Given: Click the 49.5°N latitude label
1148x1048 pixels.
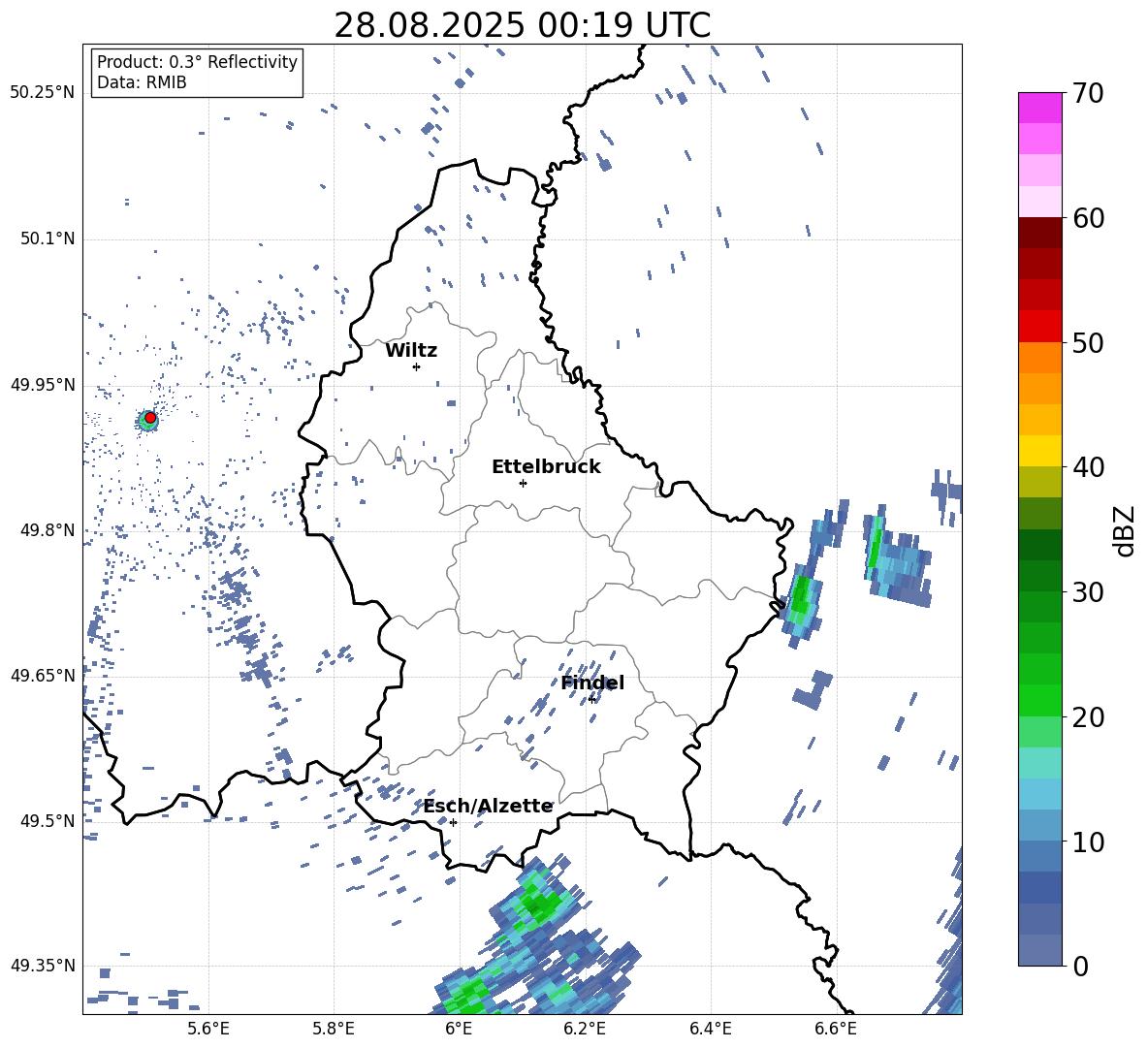Looking at the screenshot, I should 47,820.
